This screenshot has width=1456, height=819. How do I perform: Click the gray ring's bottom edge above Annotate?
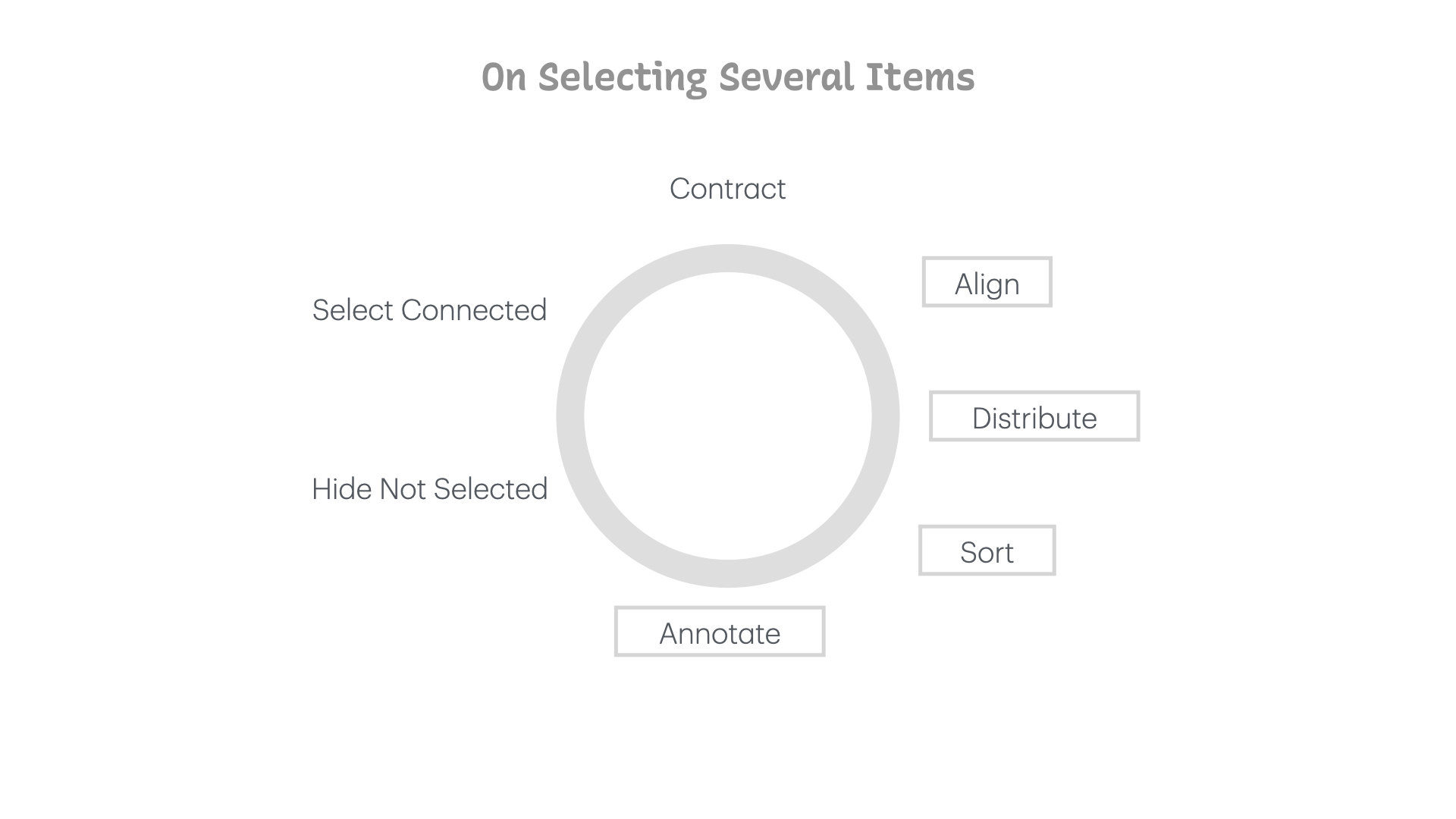(x=727, y=573)
